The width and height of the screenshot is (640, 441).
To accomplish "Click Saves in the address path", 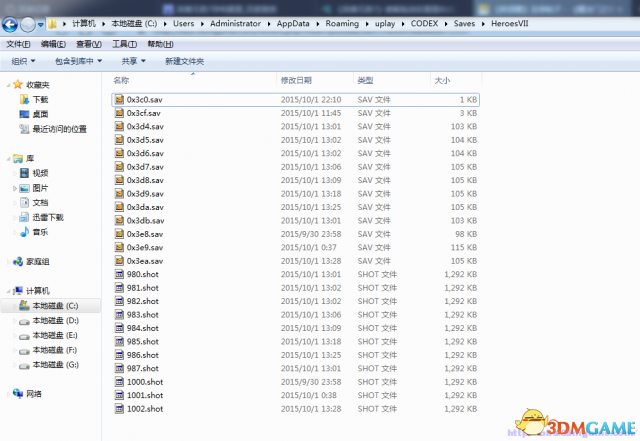I will pos(464,24).
